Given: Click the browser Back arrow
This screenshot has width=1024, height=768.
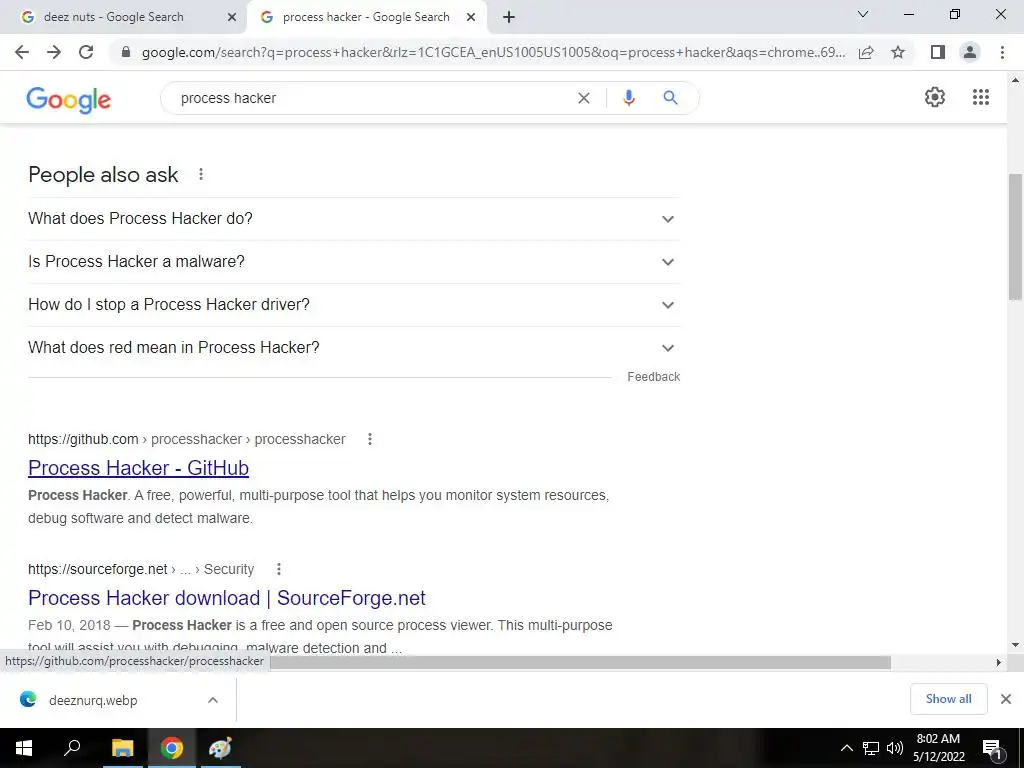Looking at the screenshot, I should 22,52.
